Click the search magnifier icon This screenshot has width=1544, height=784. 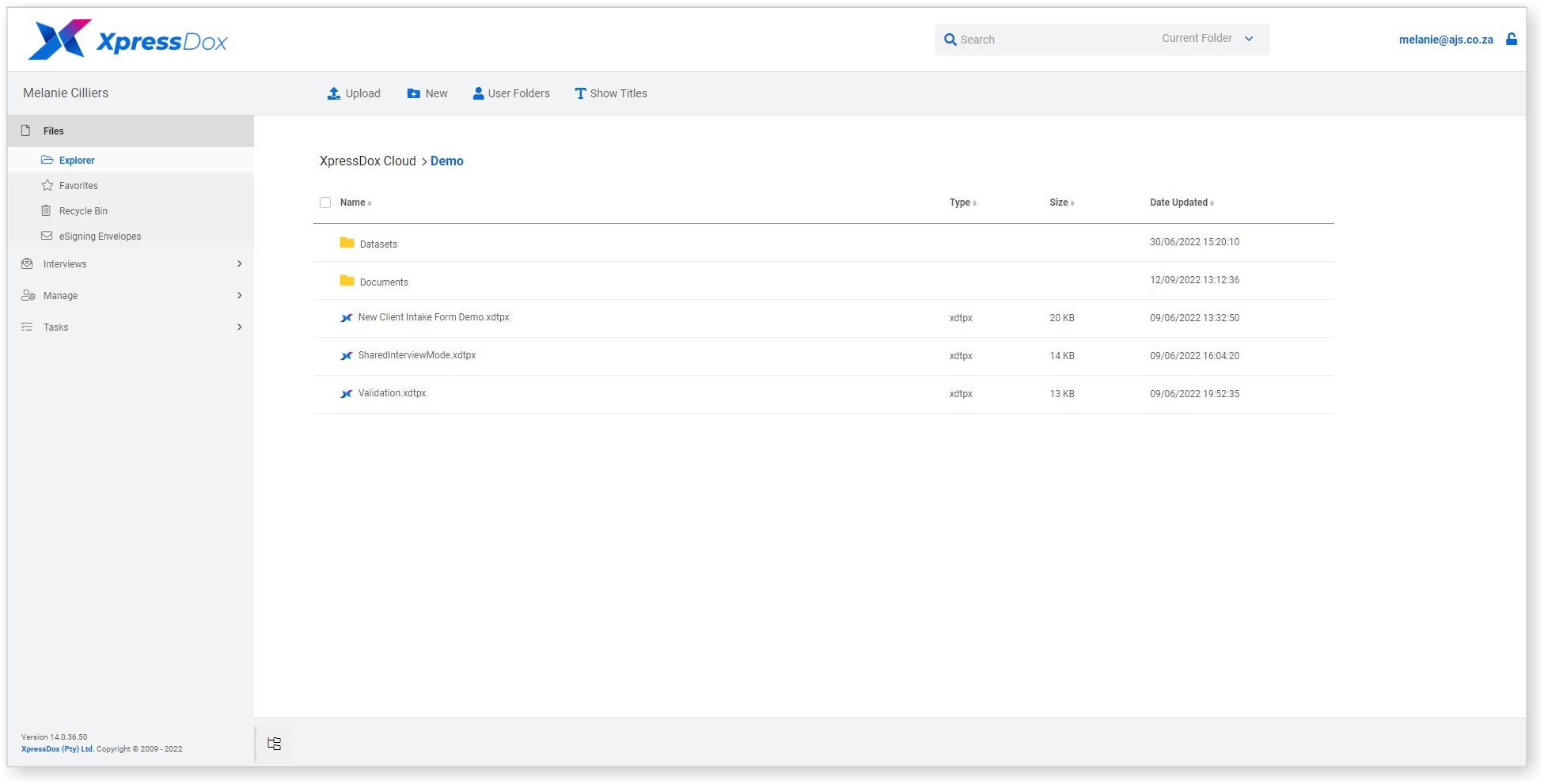(x=950, y=40)
